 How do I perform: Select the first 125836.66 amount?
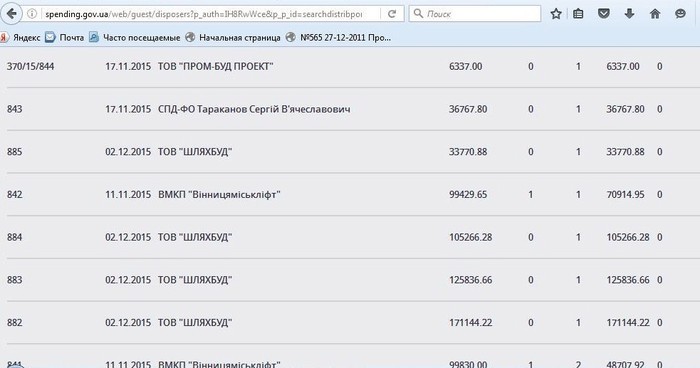[471, 280]
